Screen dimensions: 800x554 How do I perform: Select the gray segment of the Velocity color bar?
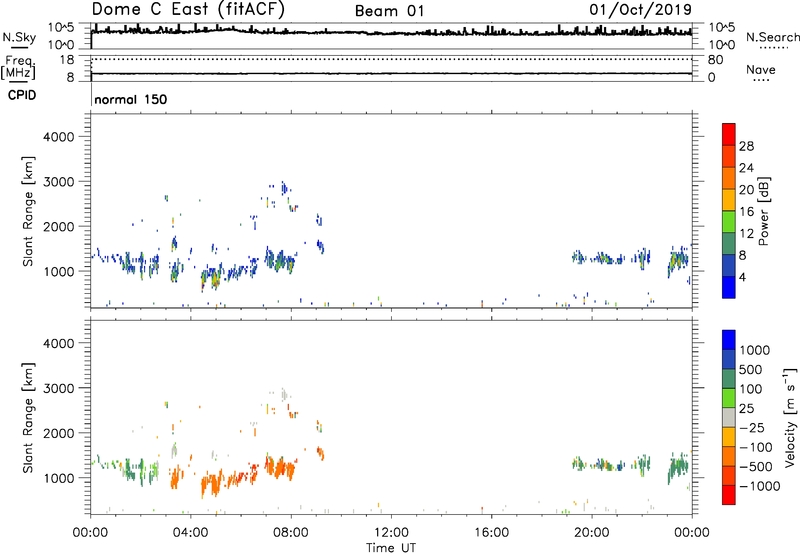coord(729,417)
